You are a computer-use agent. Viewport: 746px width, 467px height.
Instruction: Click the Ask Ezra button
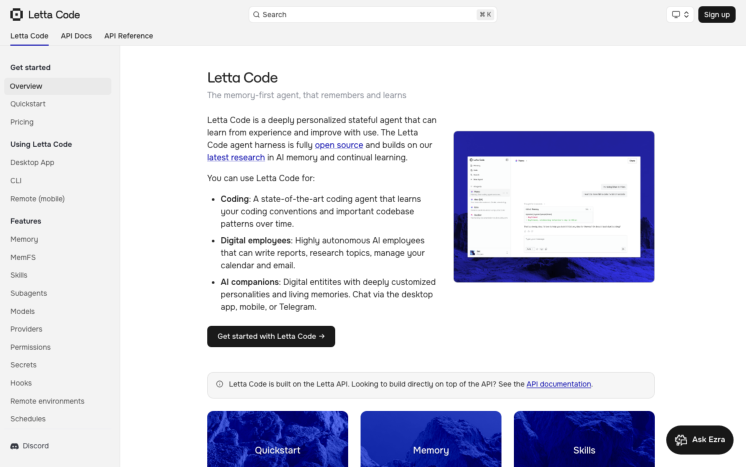tap(699, 440)
